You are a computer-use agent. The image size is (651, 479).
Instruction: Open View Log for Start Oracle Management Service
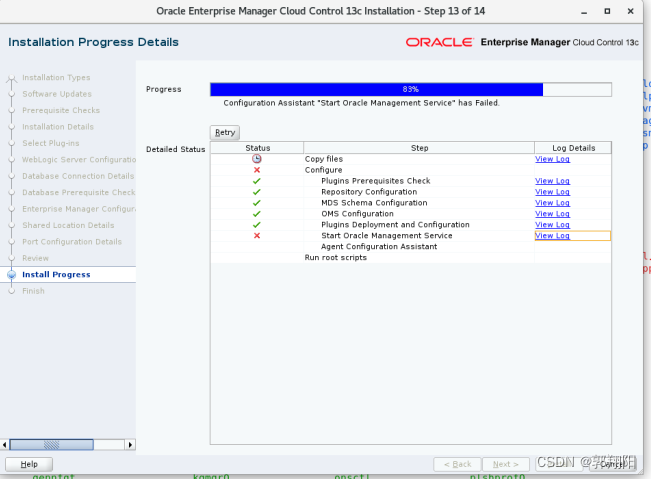pos(552,235)
